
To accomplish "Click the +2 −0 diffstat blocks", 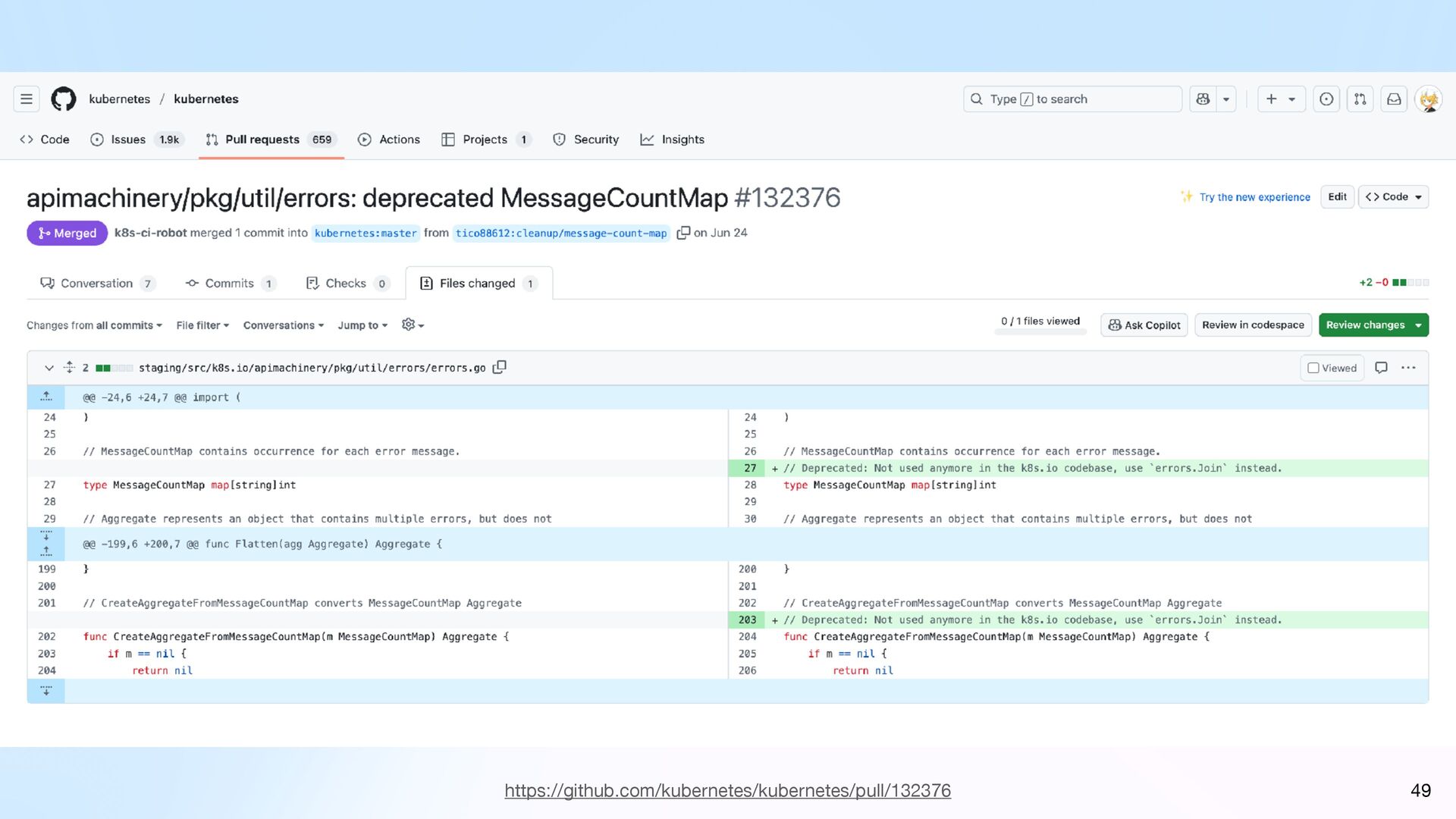I will click(x=1394, y=283).
